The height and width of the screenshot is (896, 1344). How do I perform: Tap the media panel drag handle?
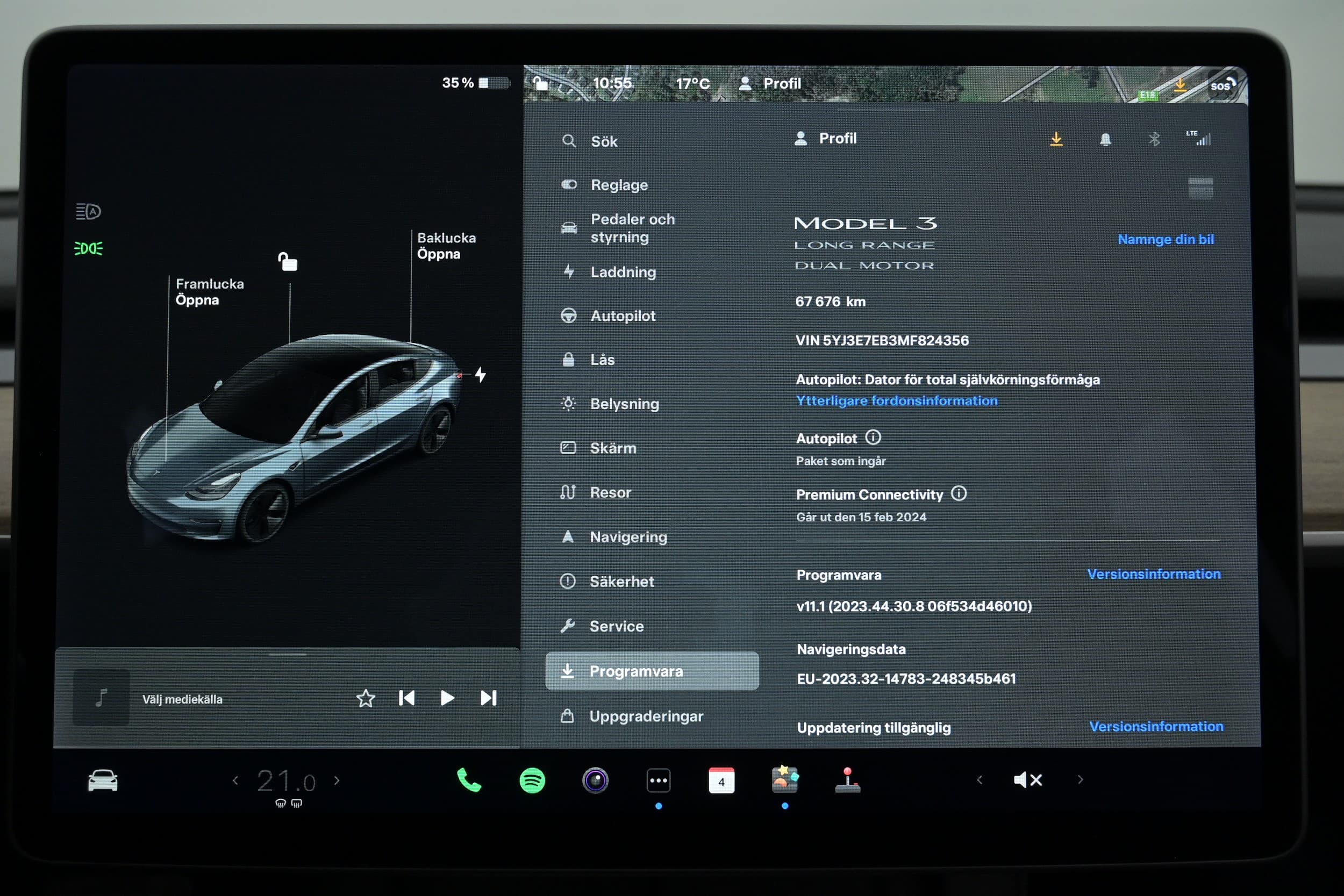pyautogui.click(x=288, y=654)
